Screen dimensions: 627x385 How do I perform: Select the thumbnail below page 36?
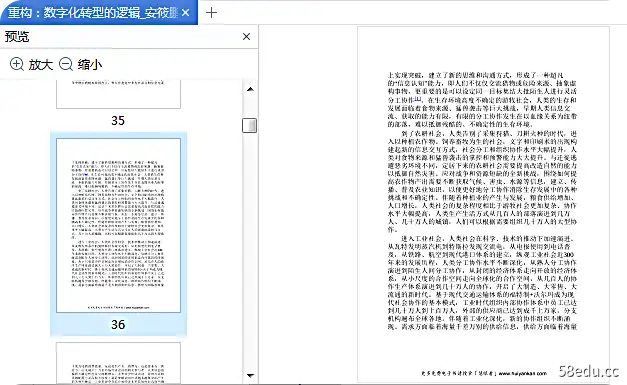tap(118, 363)
